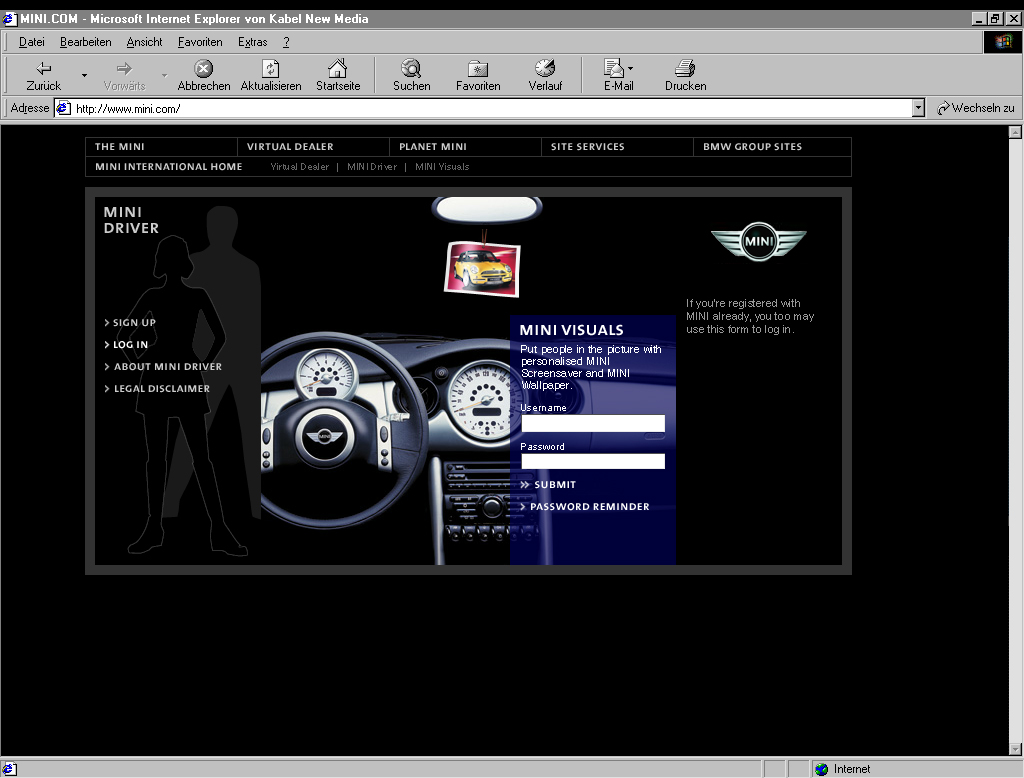
Task: Click the Zurück back arrow icon
Action: point(43,69)
